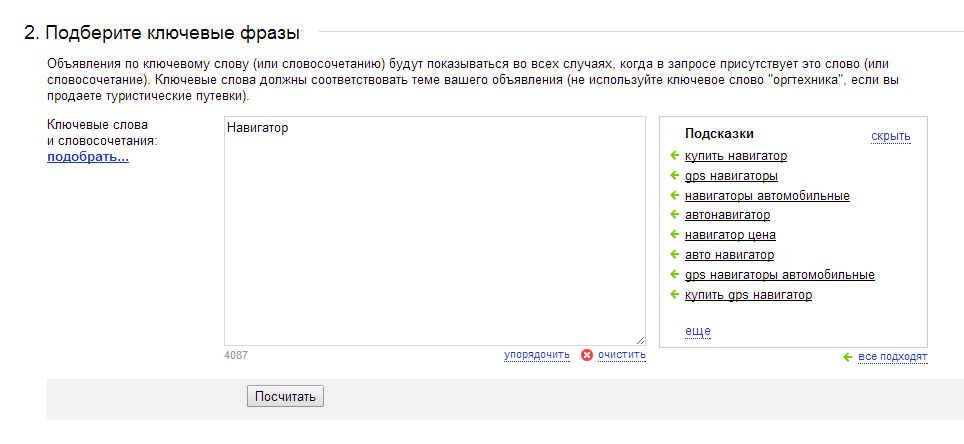The image size is (964, 444).
Task: Sort keywords with 'упорядочить' link
Action: point(537,355)
